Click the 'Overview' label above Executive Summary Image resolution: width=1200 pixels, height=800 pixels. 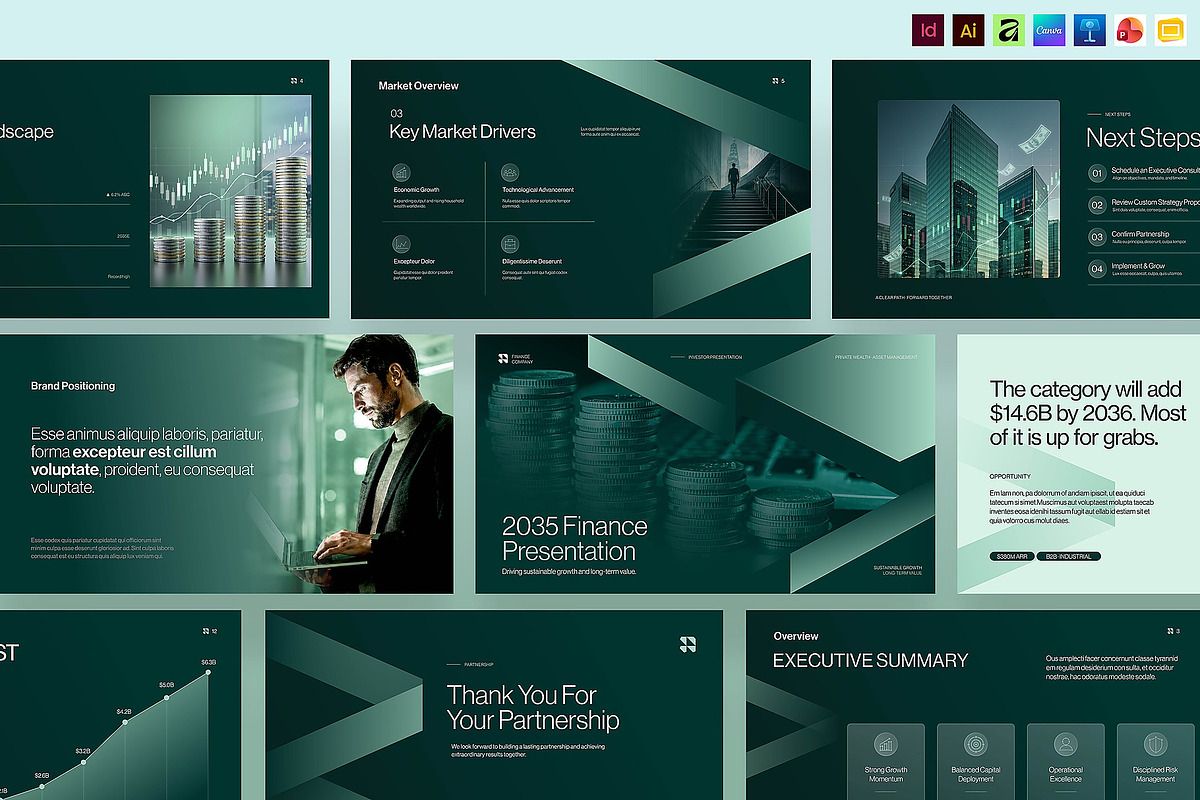(x=796, y=636)
